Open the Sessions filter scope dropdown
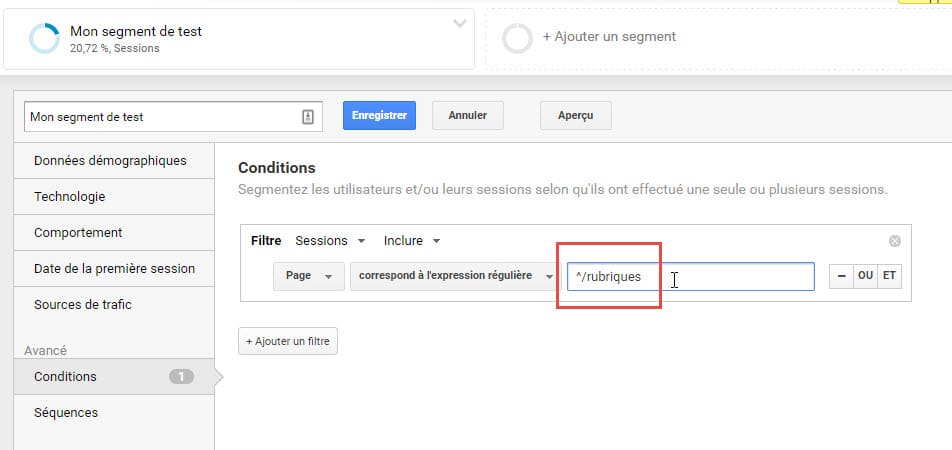The height and width of the screenshot is (450, 952). point(330,241)
